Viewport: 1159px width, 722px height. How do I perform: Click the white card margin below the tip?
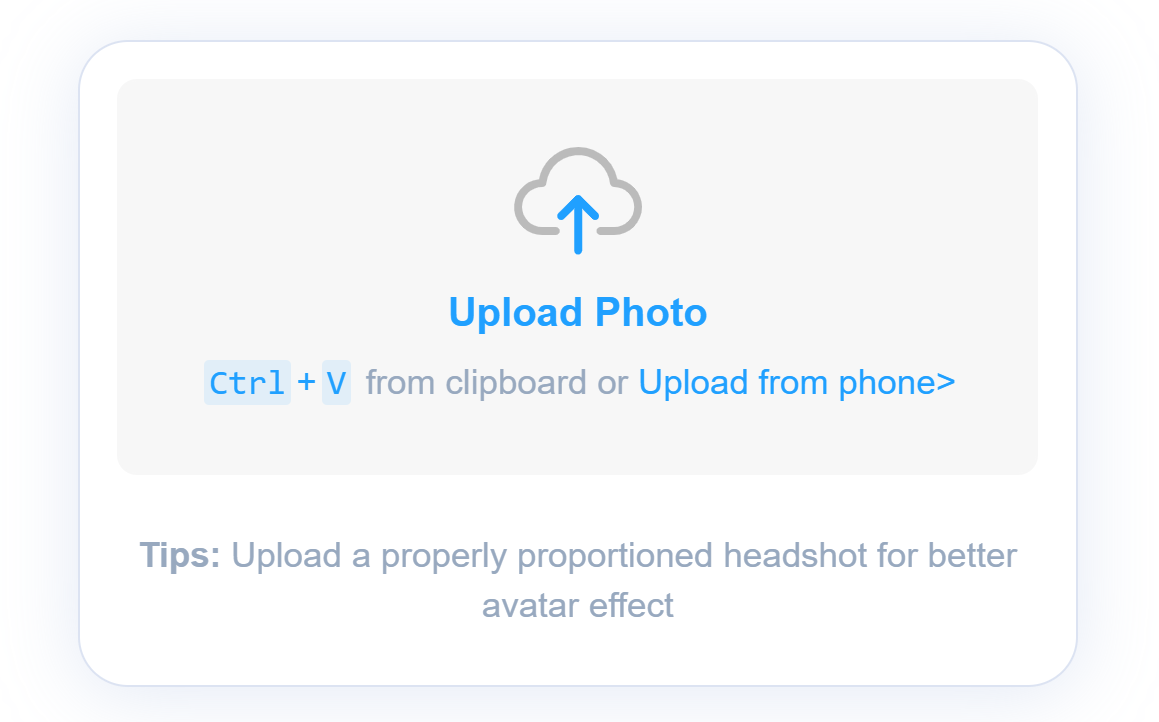point(578,655)
